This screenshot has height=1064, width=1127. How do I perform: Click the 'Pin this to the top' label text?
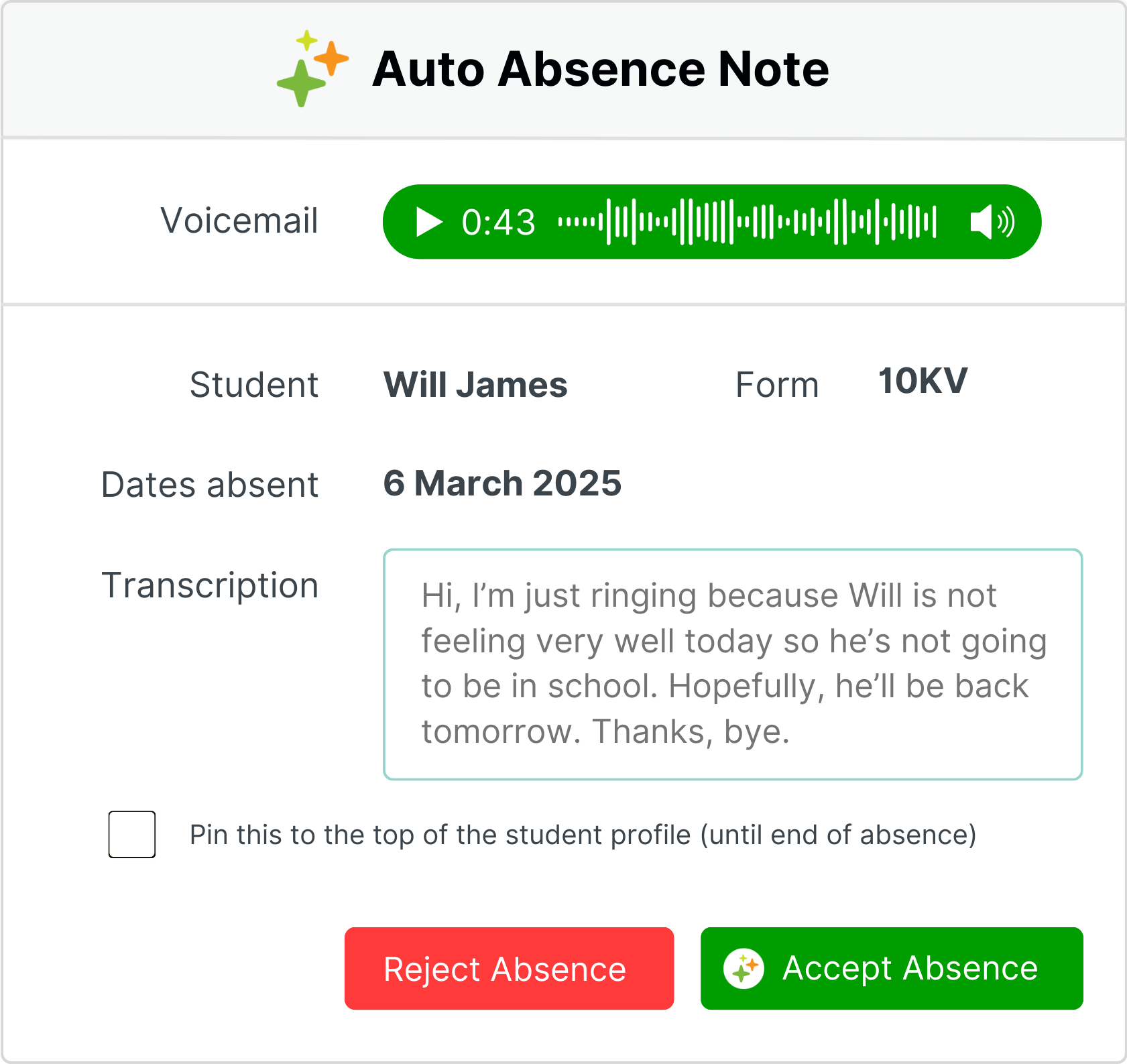[583, 835]
